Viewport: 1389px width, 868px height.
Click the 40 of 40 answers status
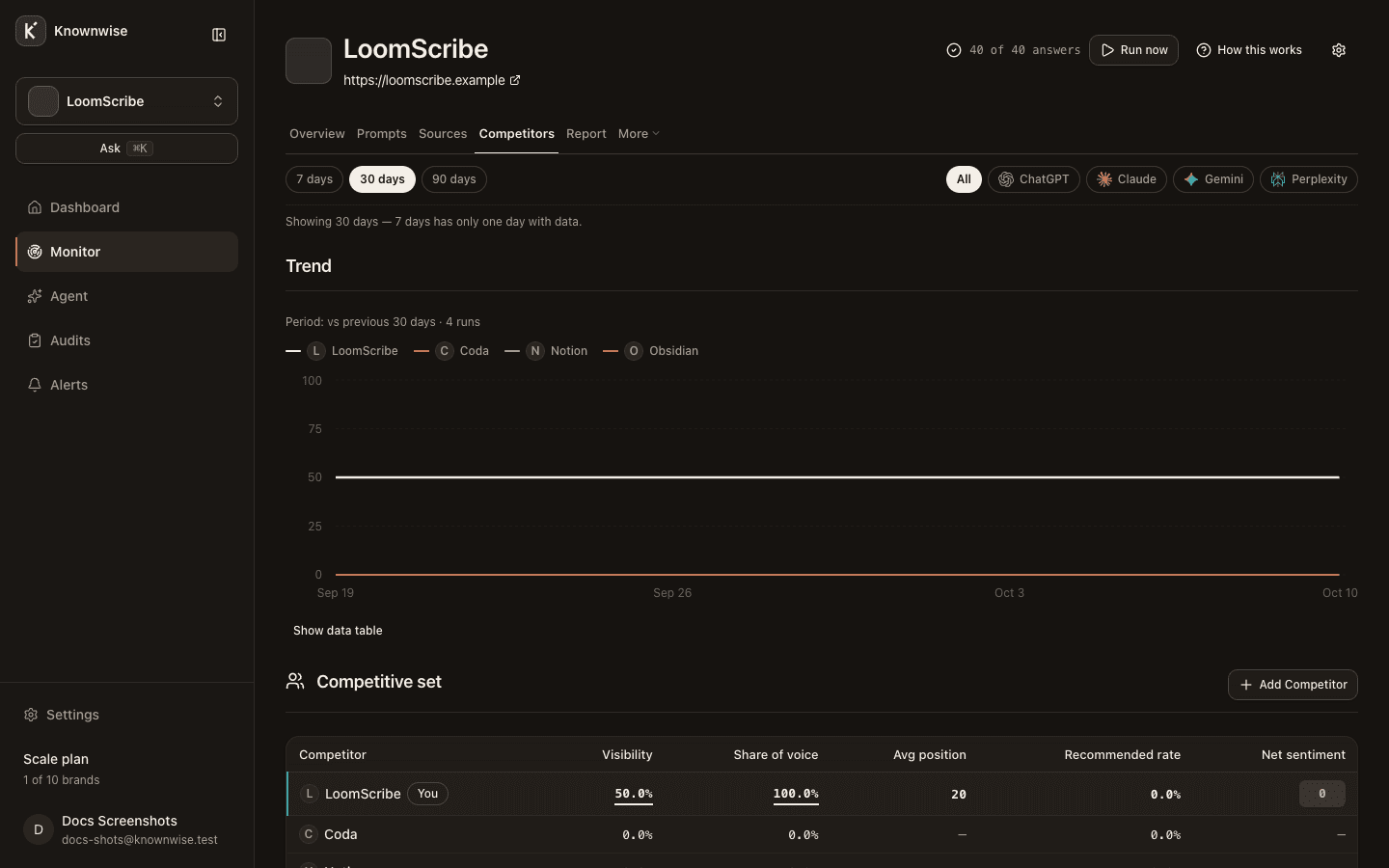pos(1014,50)
